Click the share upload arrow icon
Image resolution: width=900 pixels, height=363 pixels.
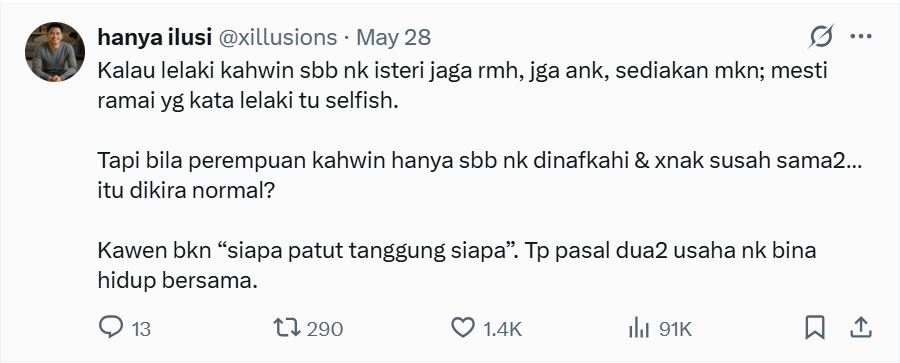tap(860, 327)
